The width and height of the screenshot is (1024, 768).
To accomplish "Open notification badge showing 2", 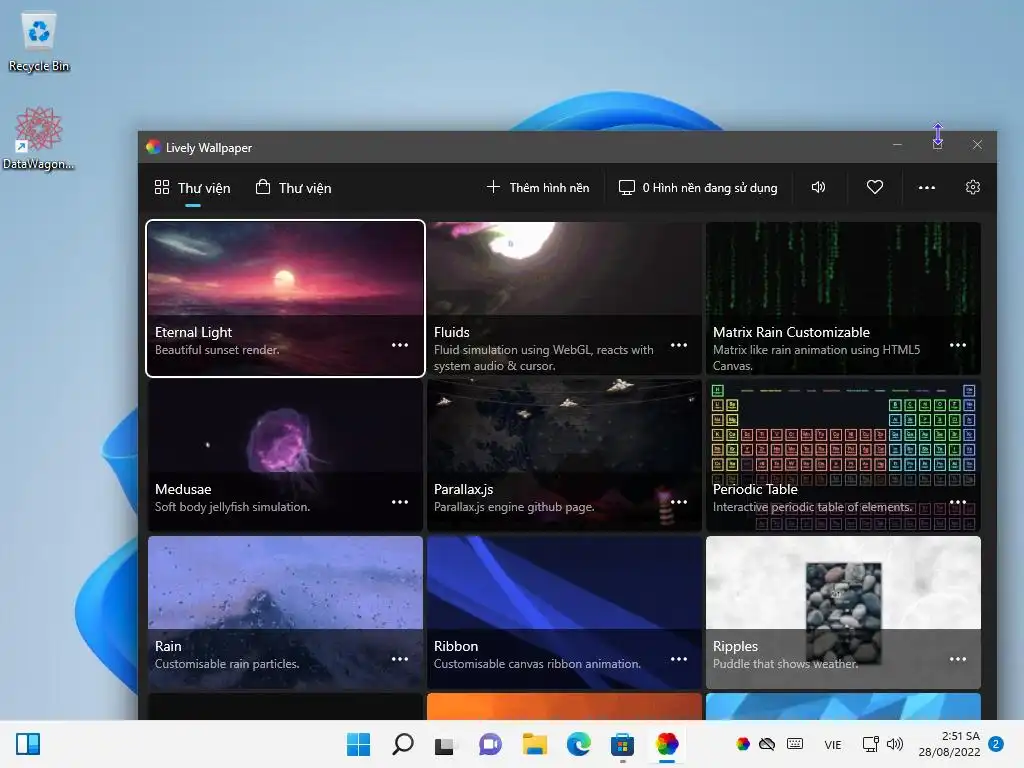I will 996,744.
